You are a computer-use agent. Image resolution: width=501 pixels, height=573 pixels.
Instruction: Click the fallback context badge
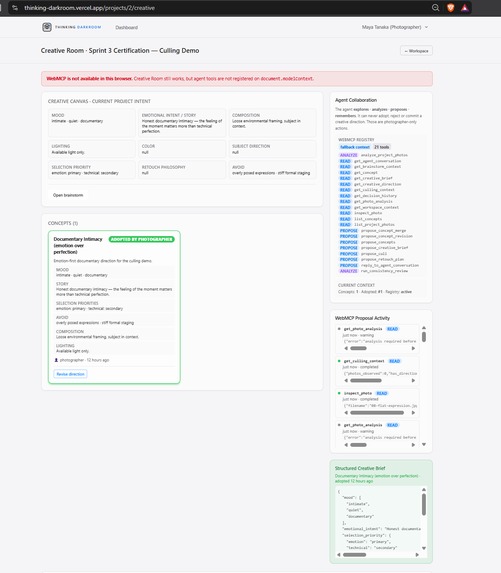(354, 147)
